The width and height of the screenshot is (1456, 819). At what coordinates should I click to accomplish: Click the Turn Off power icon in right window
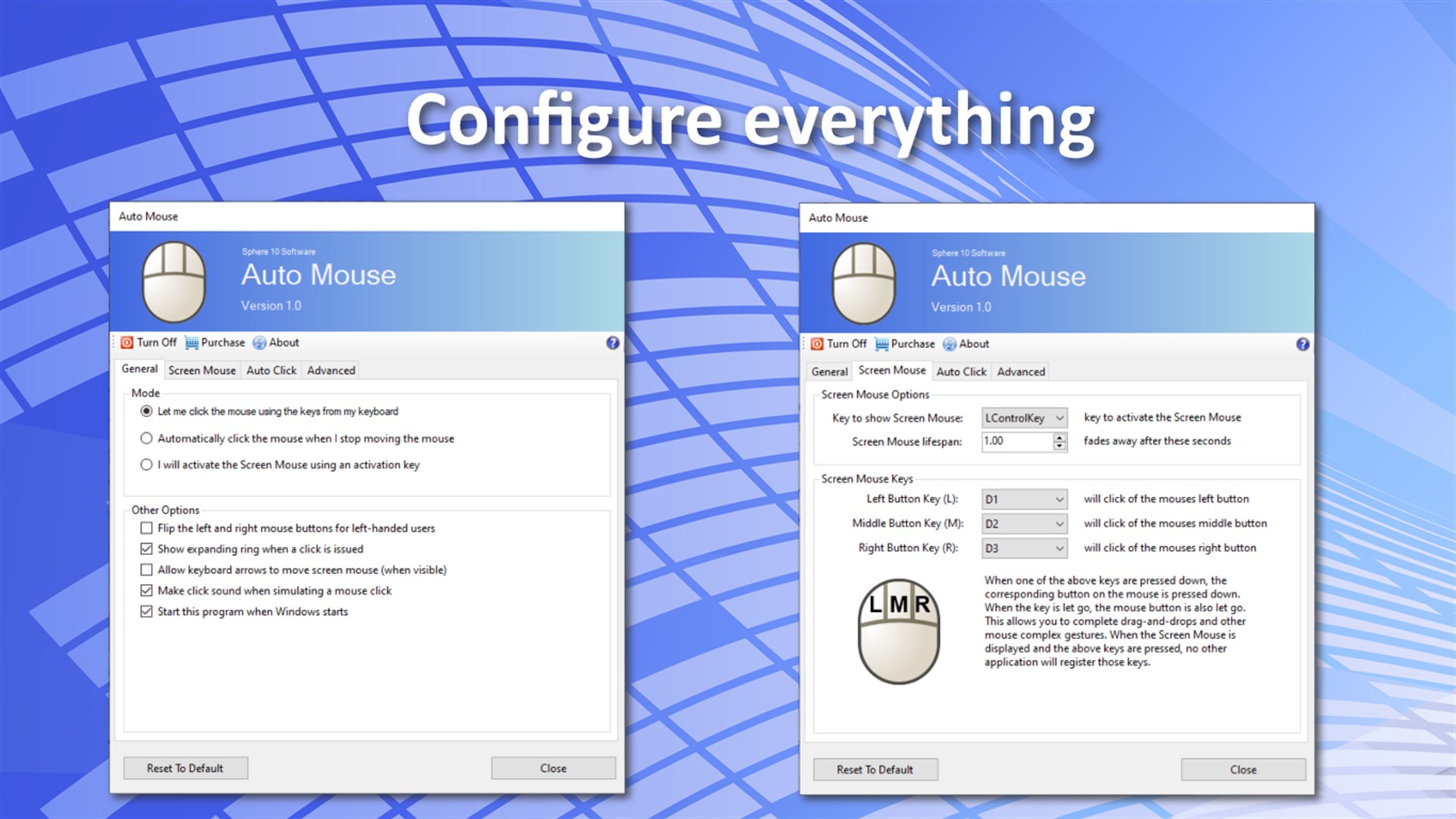tap(817, 344)
